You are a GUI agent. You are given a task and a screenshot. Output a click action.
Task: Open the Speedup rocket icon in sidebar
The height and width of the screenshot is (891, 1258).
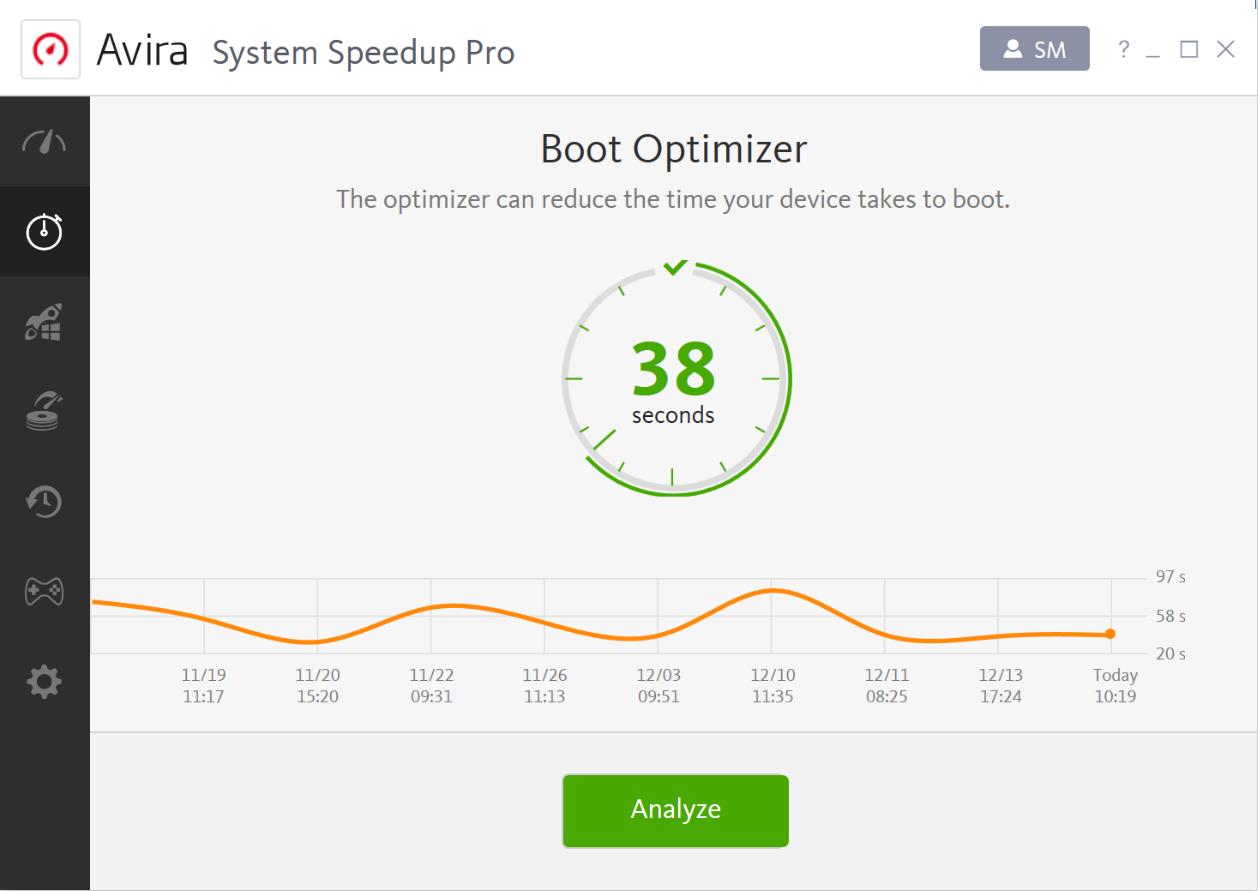[44, 321]
